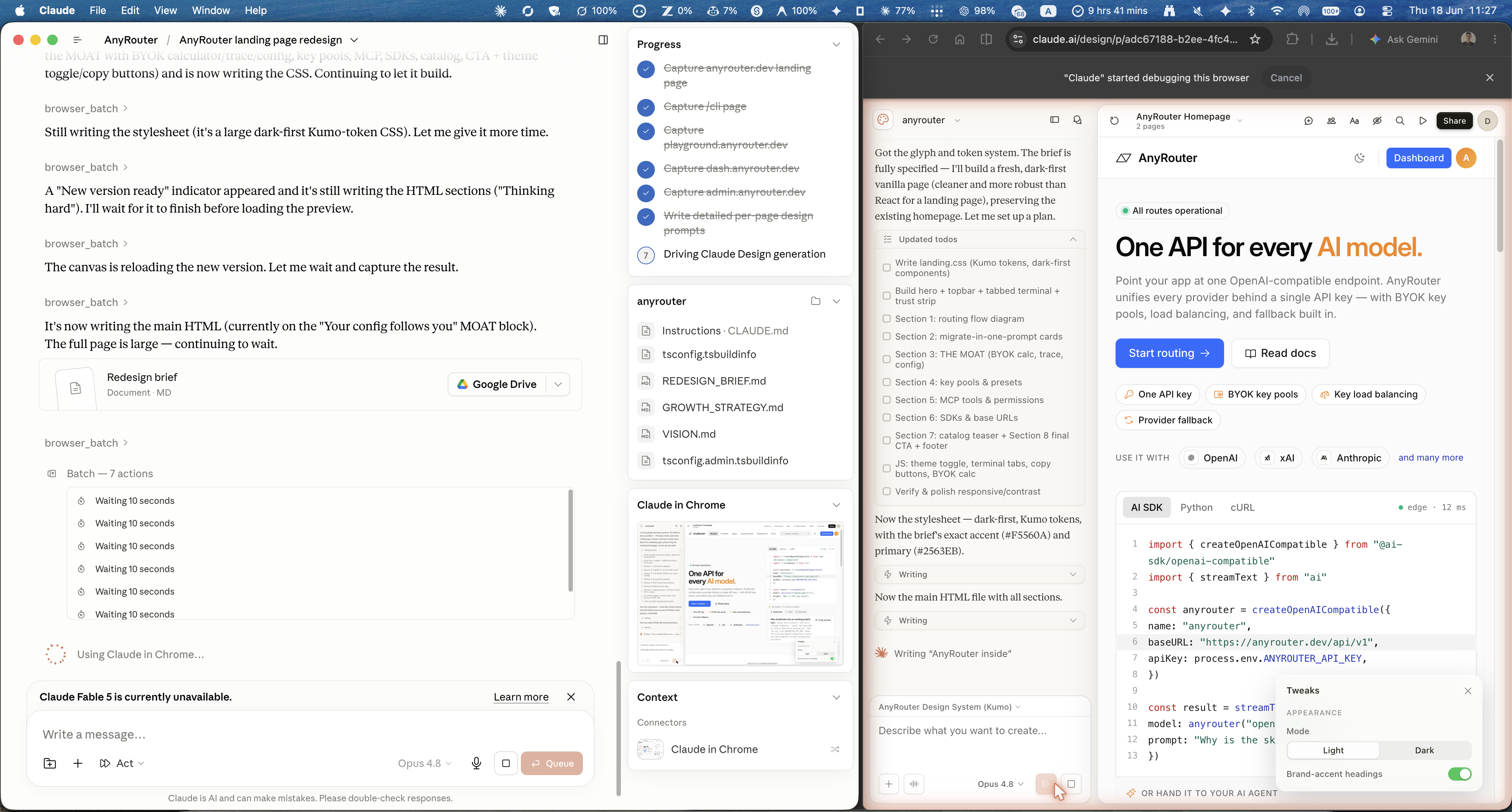The image size is (1512, 812).
Task: Select the AI SDK code tab
Action: [1146, 507]
